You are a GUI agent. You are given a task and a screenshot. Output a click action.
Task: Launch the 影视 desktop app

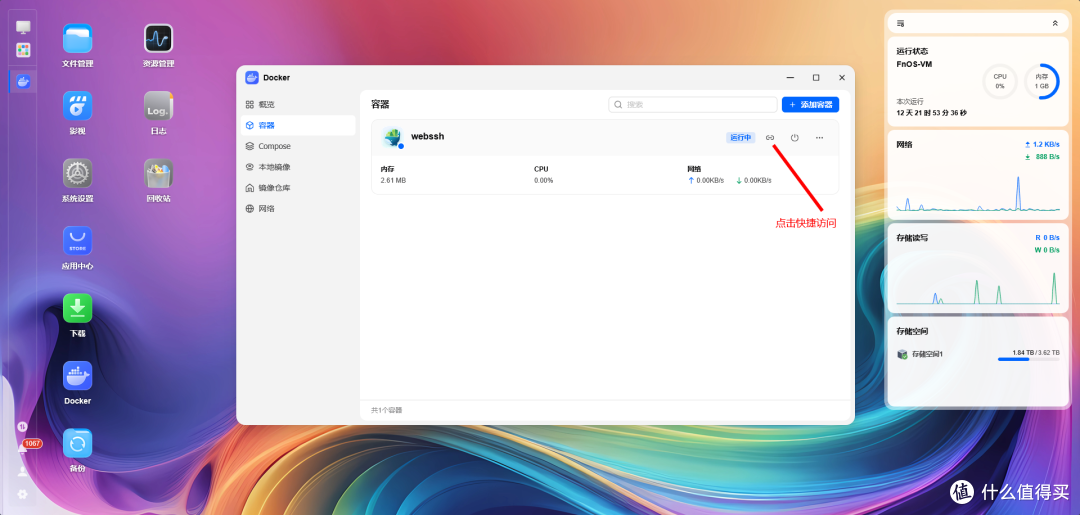click(77, 106)
